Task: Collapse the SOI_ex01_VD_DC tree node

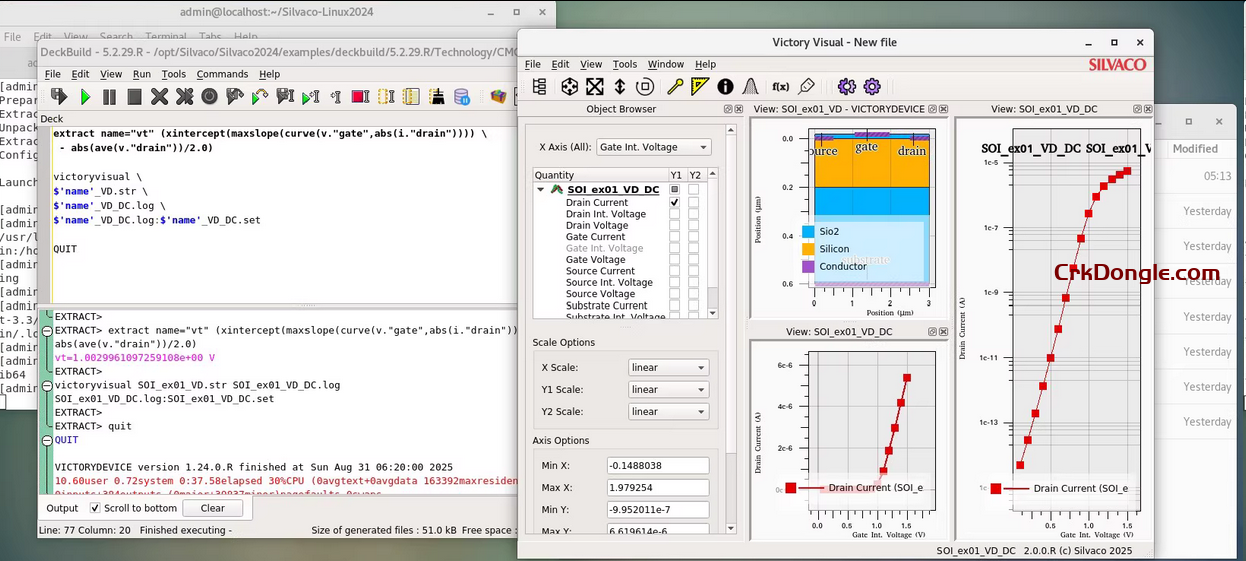Action: (541, 189)
